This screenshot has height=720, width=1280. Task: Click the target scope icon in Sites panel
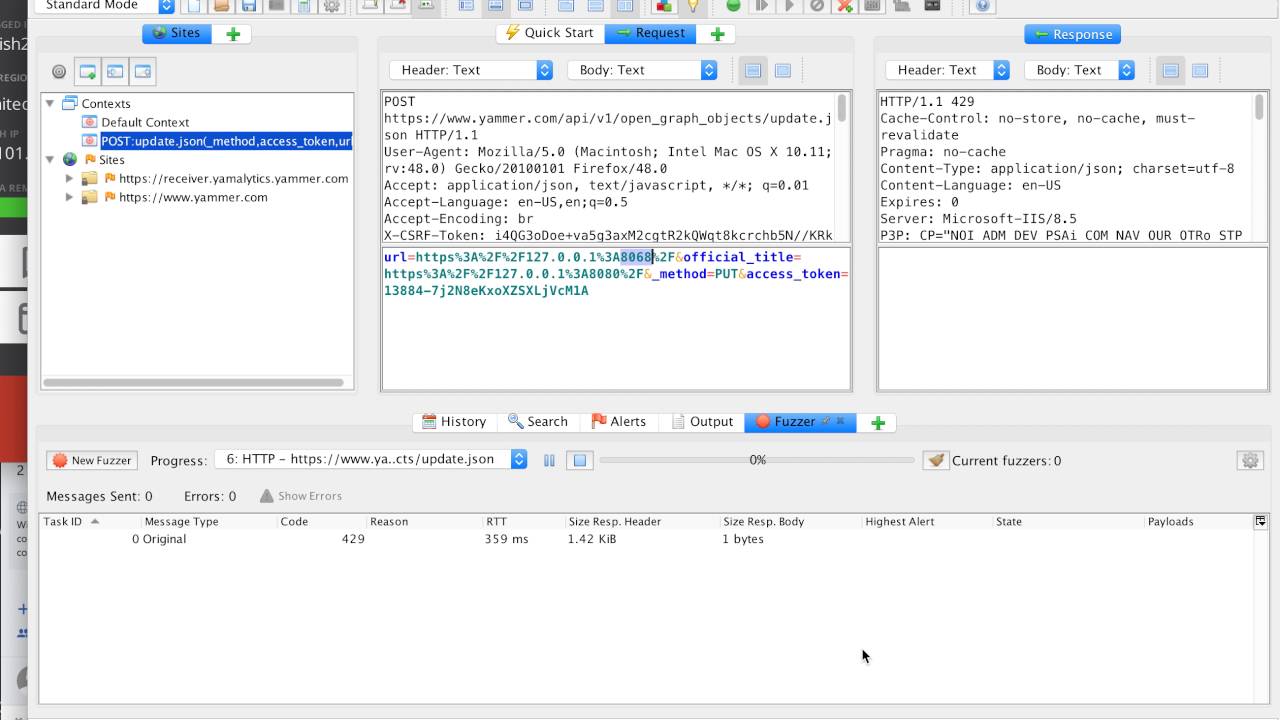[59, 71]
